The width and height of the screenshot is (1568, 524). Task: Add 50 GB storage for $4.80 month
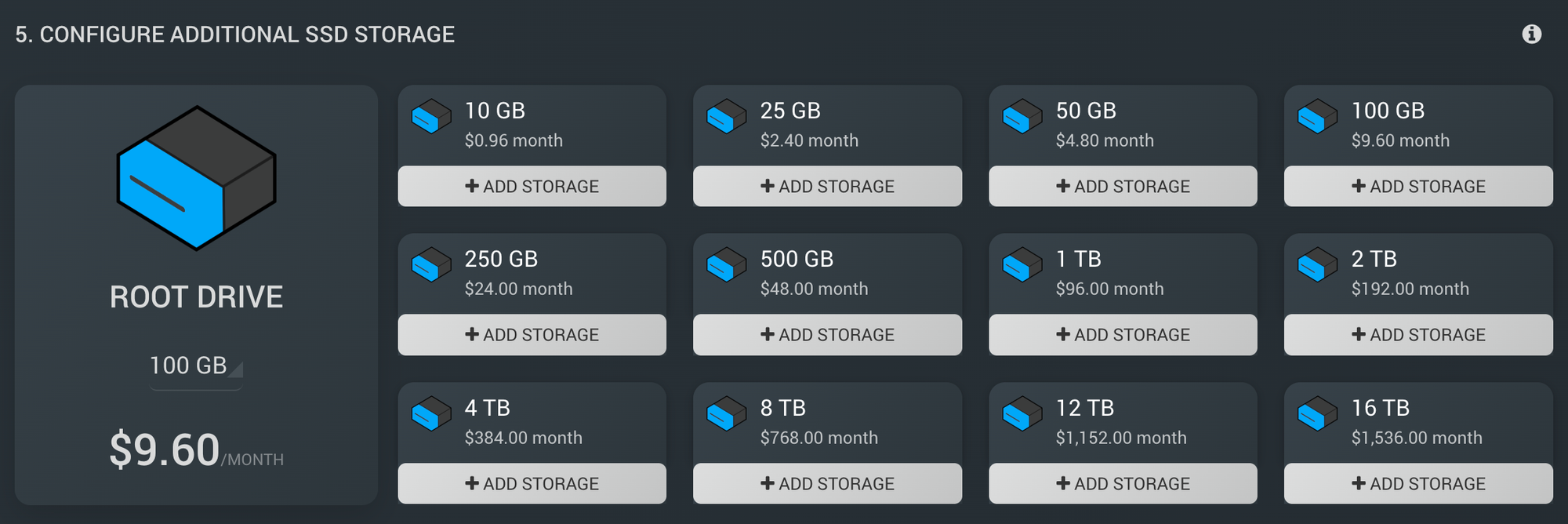point(1123,187)
